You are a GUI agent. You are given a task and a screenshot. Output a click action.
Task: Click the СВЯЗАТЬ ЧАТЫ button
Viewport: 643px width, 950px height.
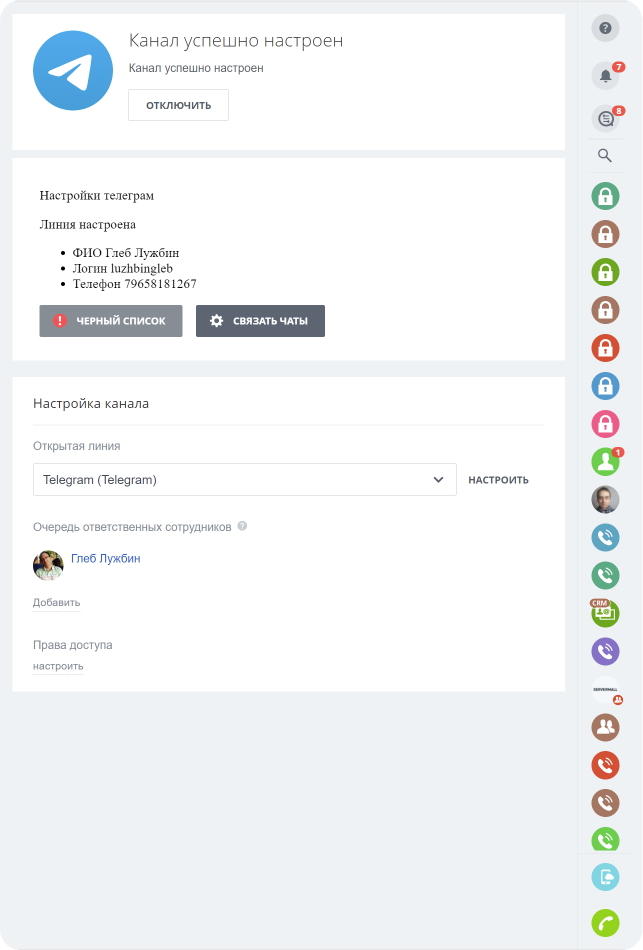tap(260, 321)
